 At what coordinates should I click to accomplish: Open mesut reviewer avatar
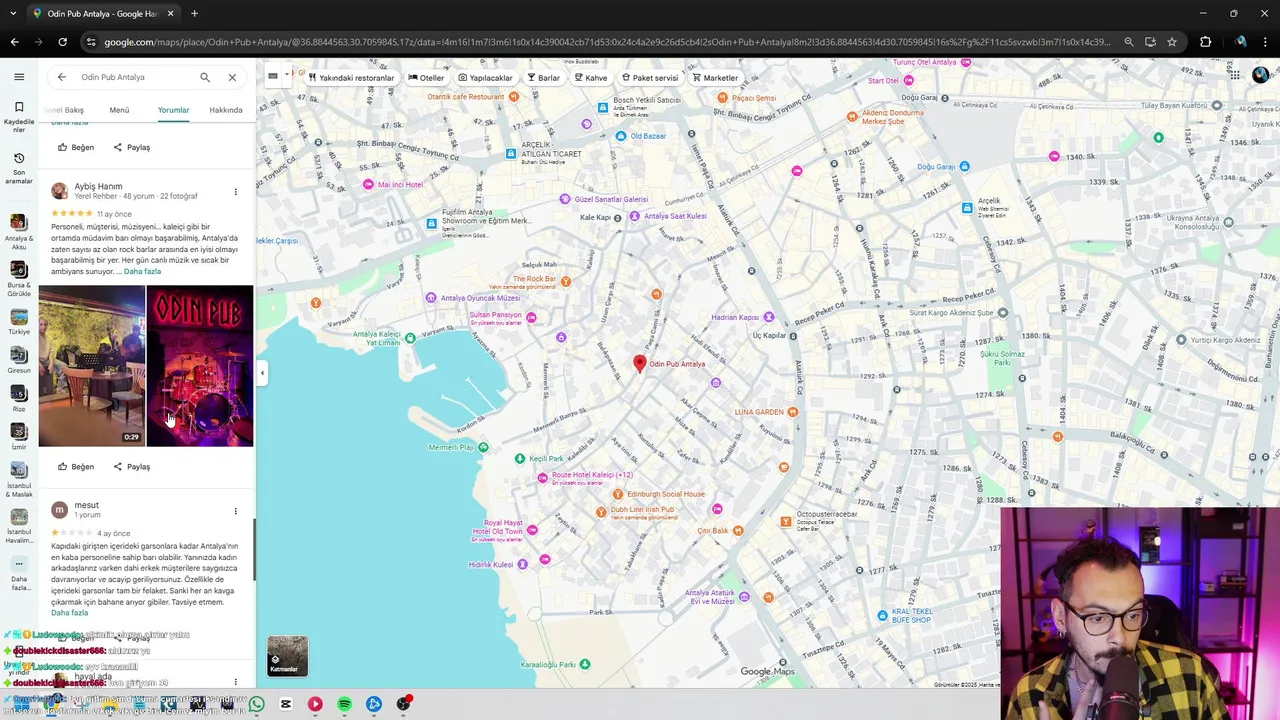point(60,509)
